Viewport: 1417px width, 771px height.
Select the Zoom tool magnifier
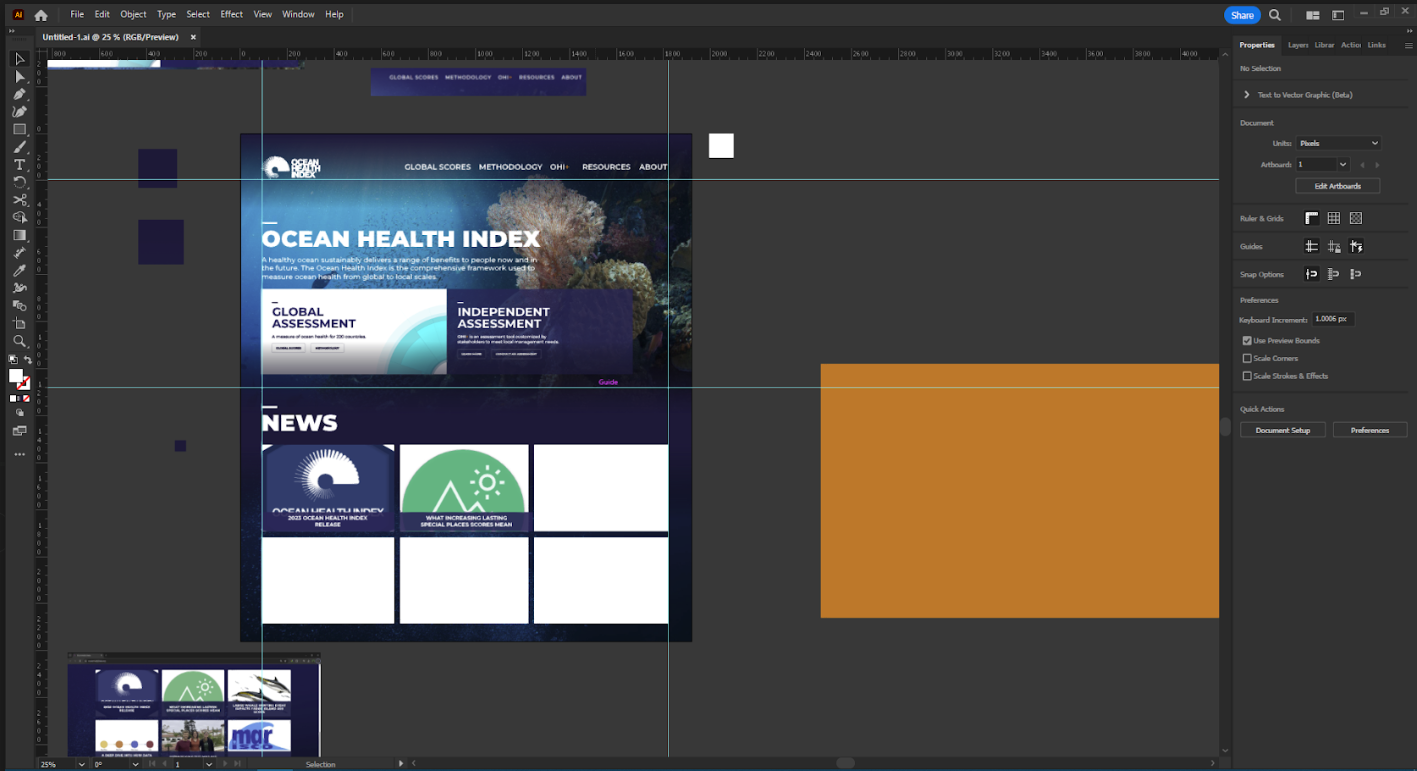(x=19, y=341)
